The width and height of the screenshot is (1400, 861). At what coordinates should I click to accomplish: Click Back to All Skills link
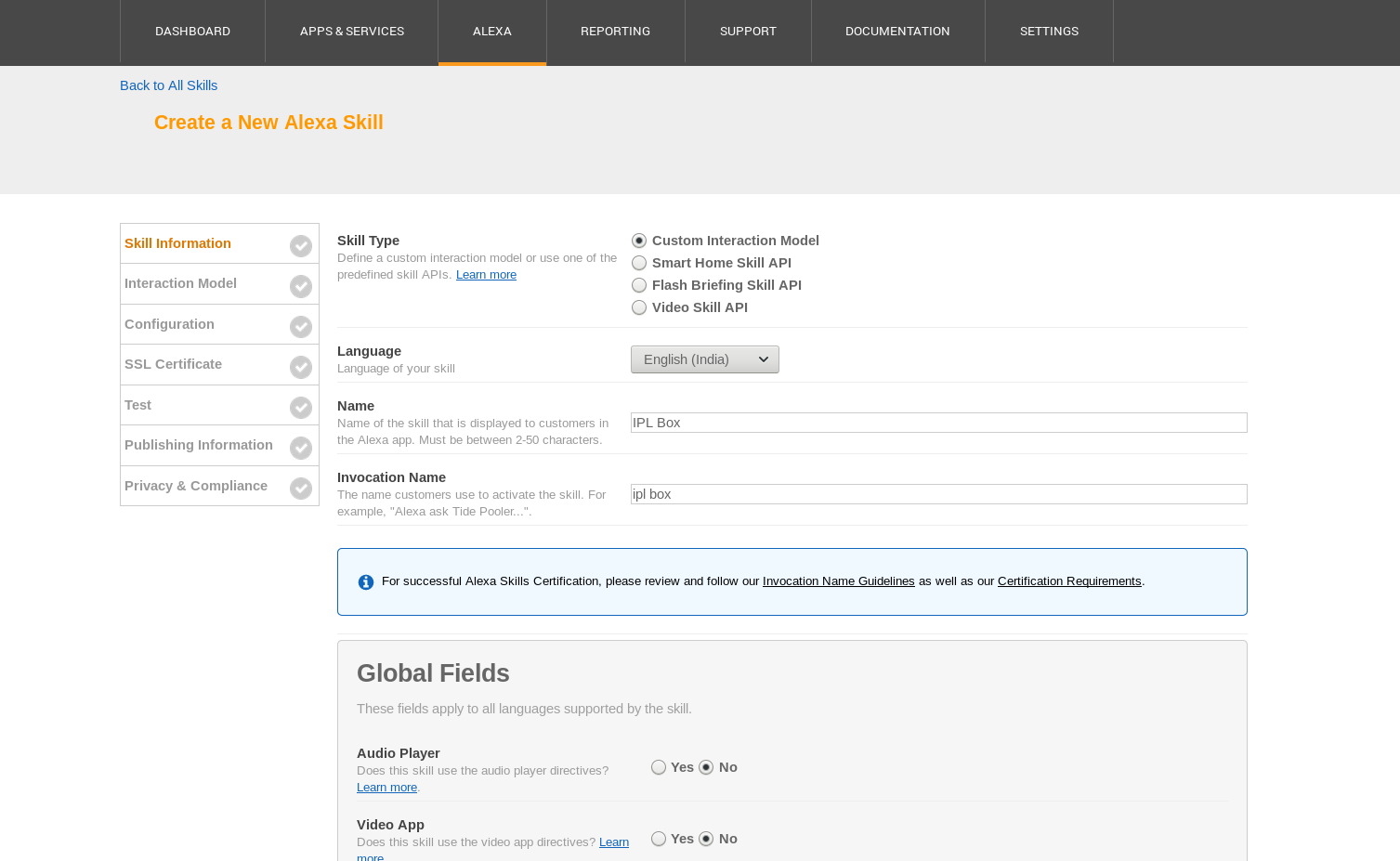click(x=168, y=85)
